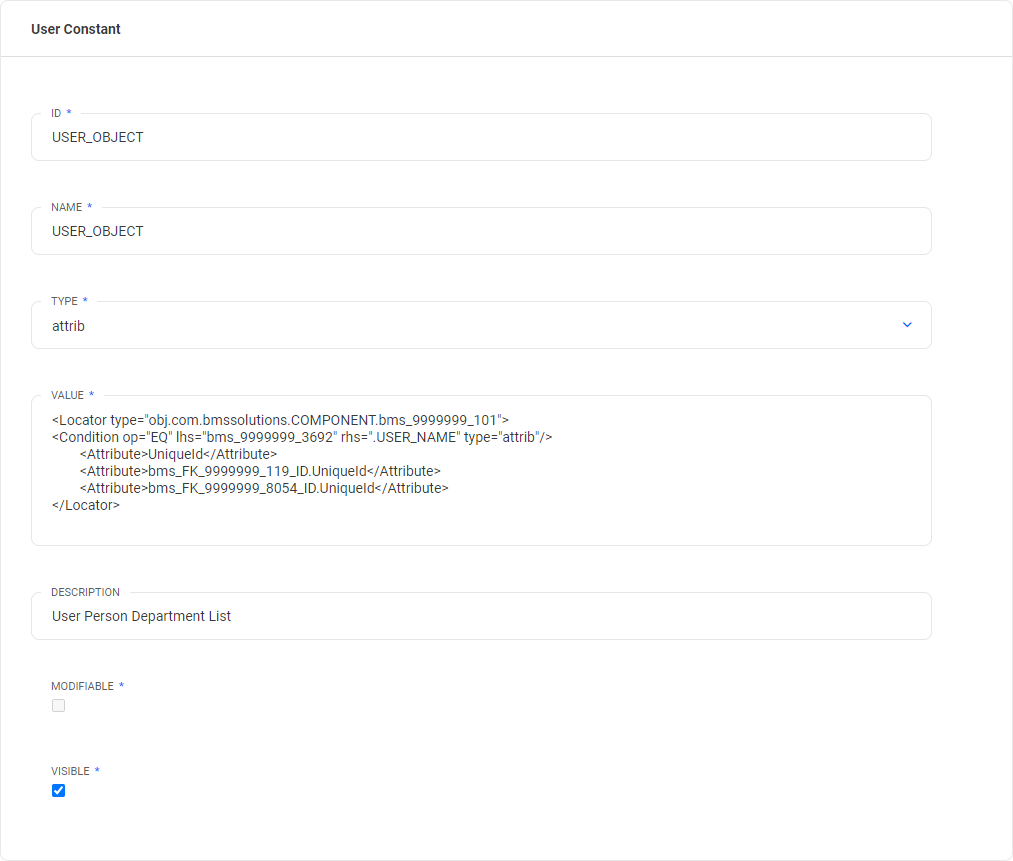The image size is (1013, 861).
Task: Click the User Constant header title
Action: point(76,29)
